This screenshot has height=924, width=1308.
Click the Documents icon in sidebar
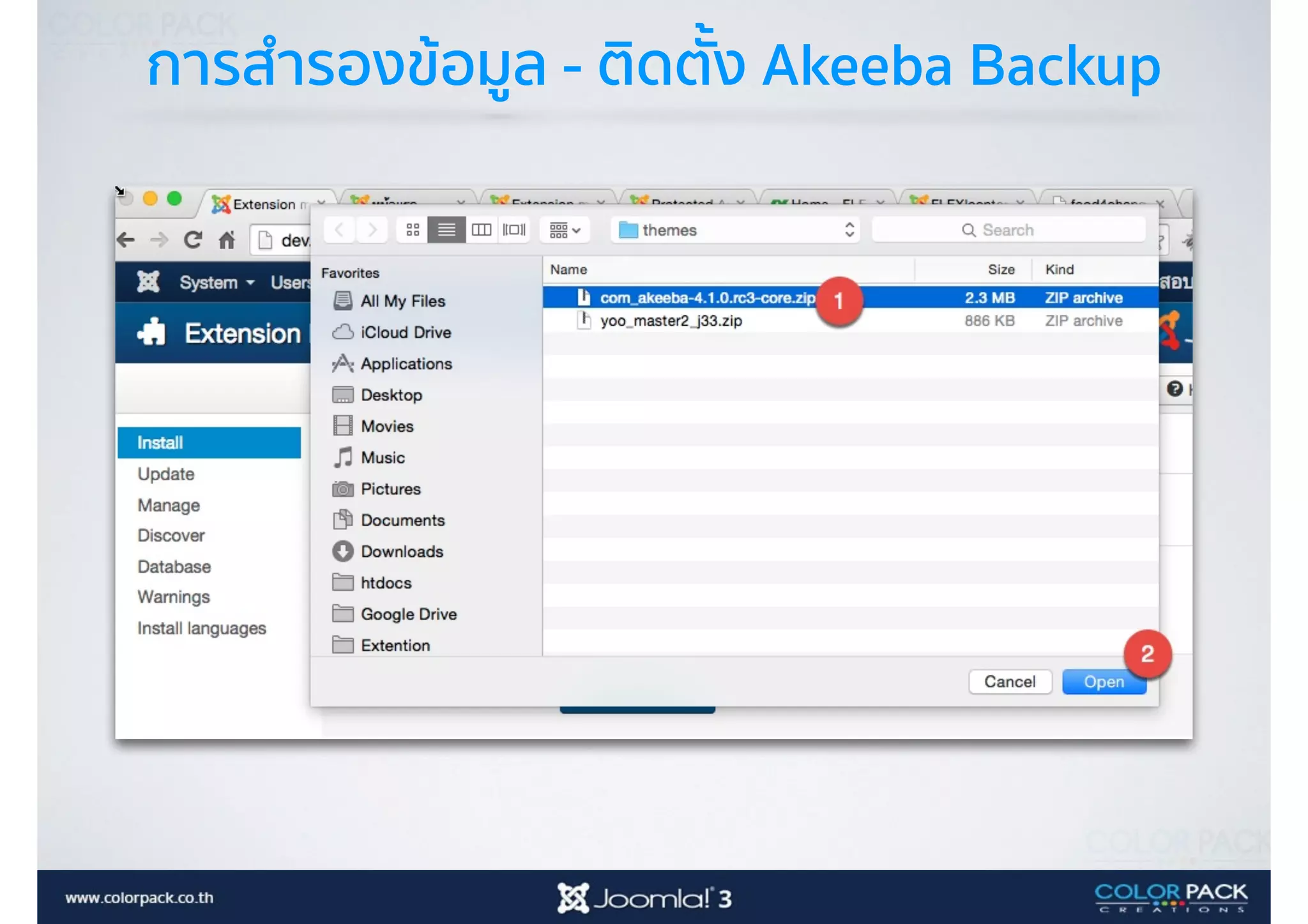tap(343, 520)
